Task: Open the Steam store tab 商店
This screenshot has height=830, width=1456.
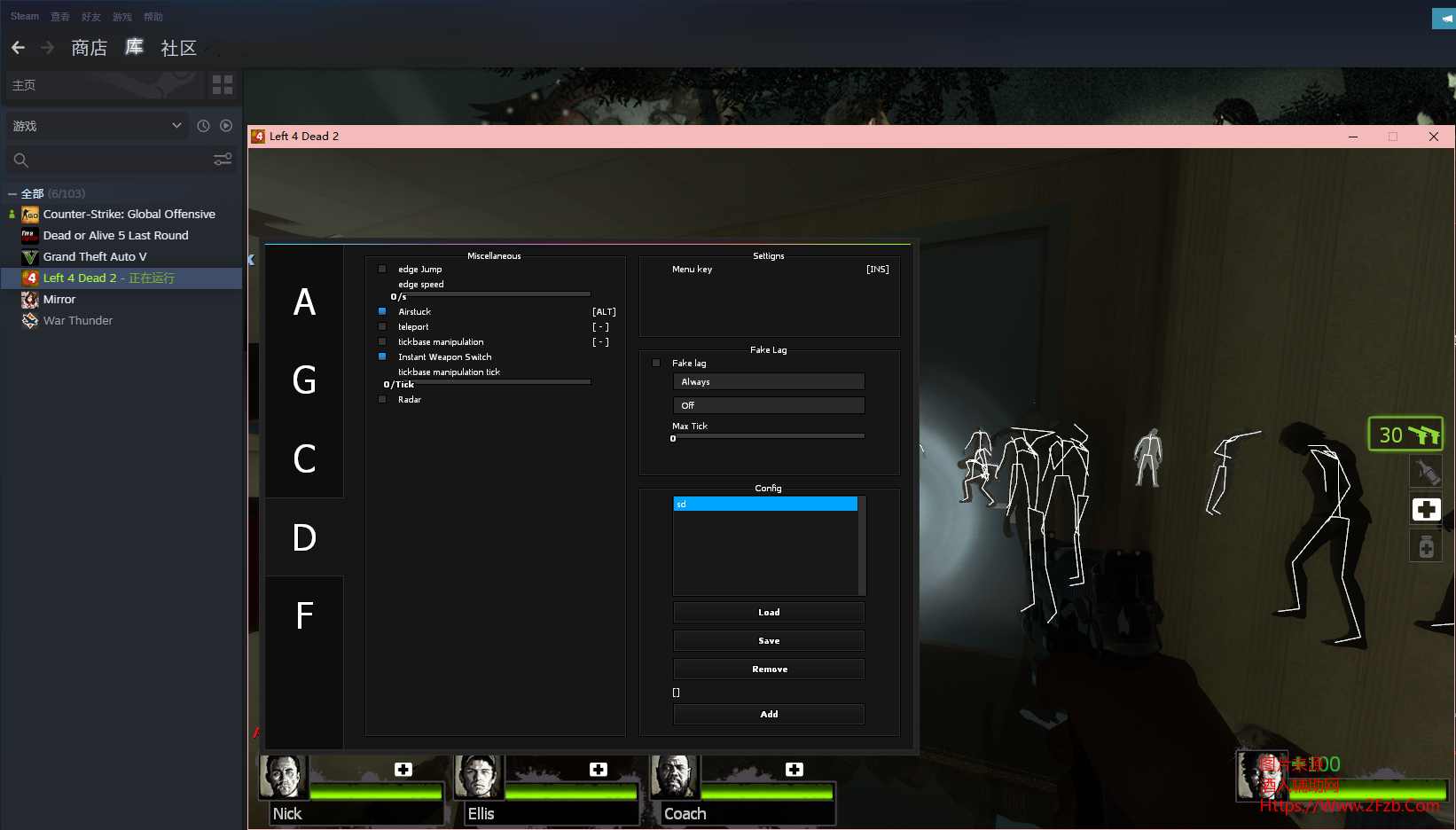Action: click(89, 47)
